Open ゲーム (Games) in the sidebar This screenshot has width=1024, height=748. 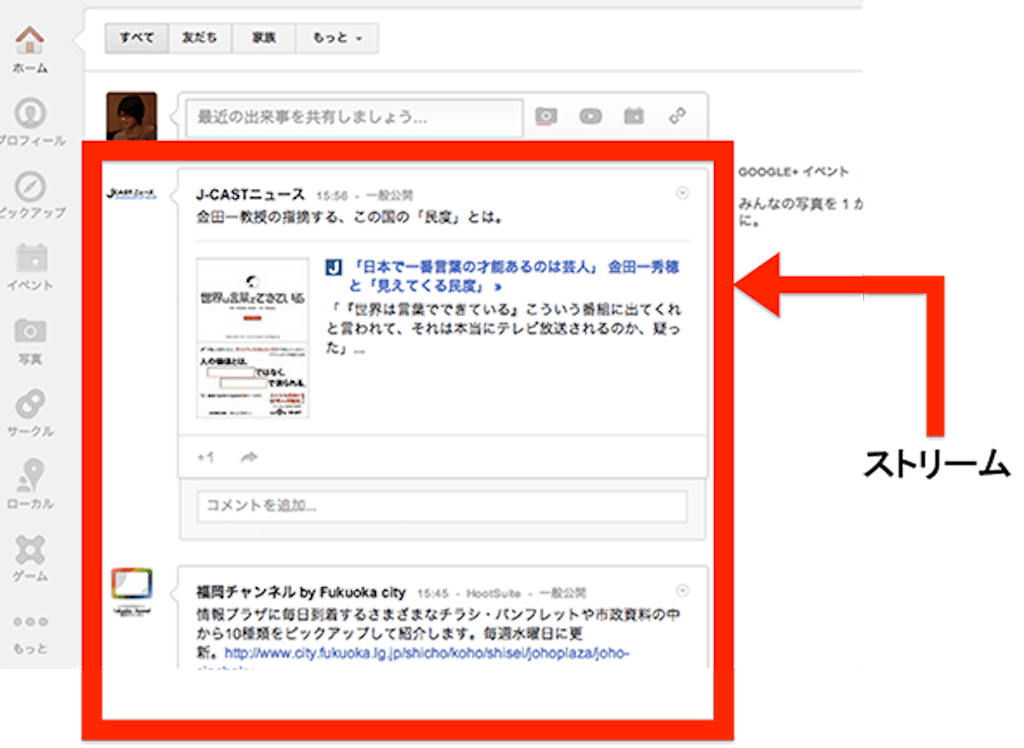tap(32, 550)
